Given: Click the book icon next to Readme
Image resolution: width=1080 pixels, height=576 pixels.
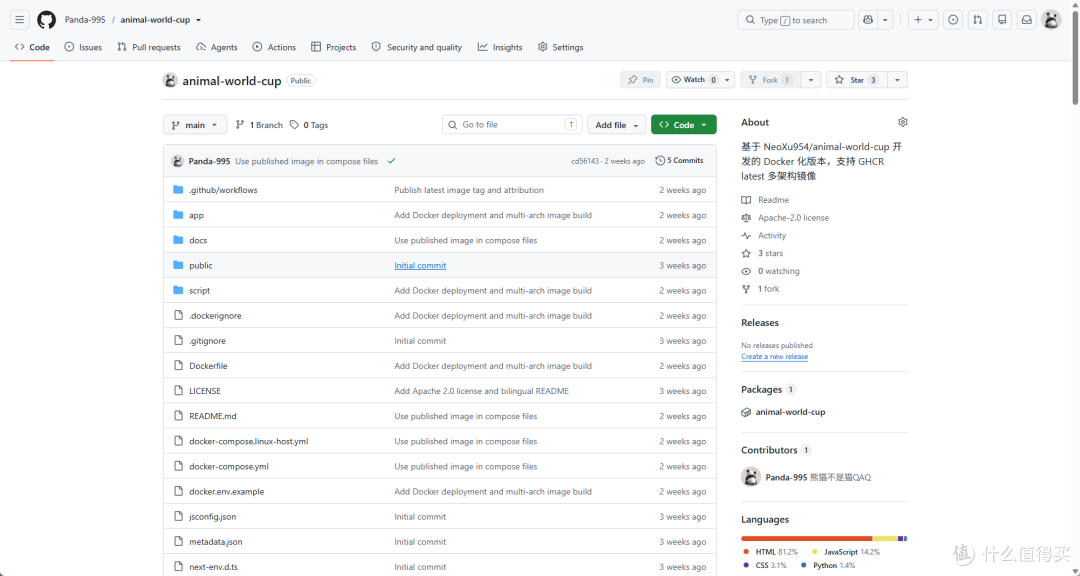Looking at the screenshot, I should [x=746, y=200].
